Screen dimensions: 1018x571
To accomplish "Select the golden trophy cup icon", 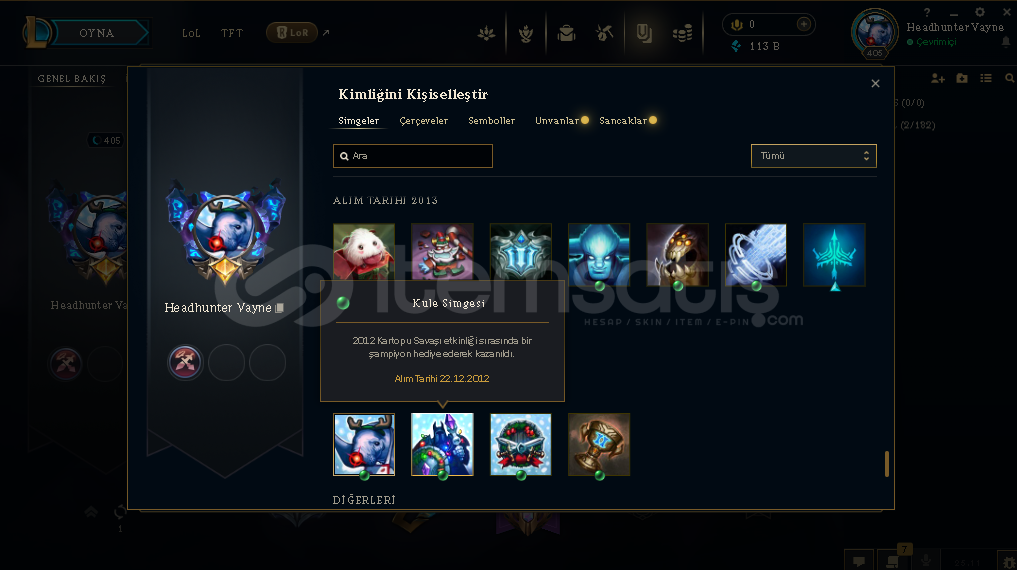I will click(599, 444).
